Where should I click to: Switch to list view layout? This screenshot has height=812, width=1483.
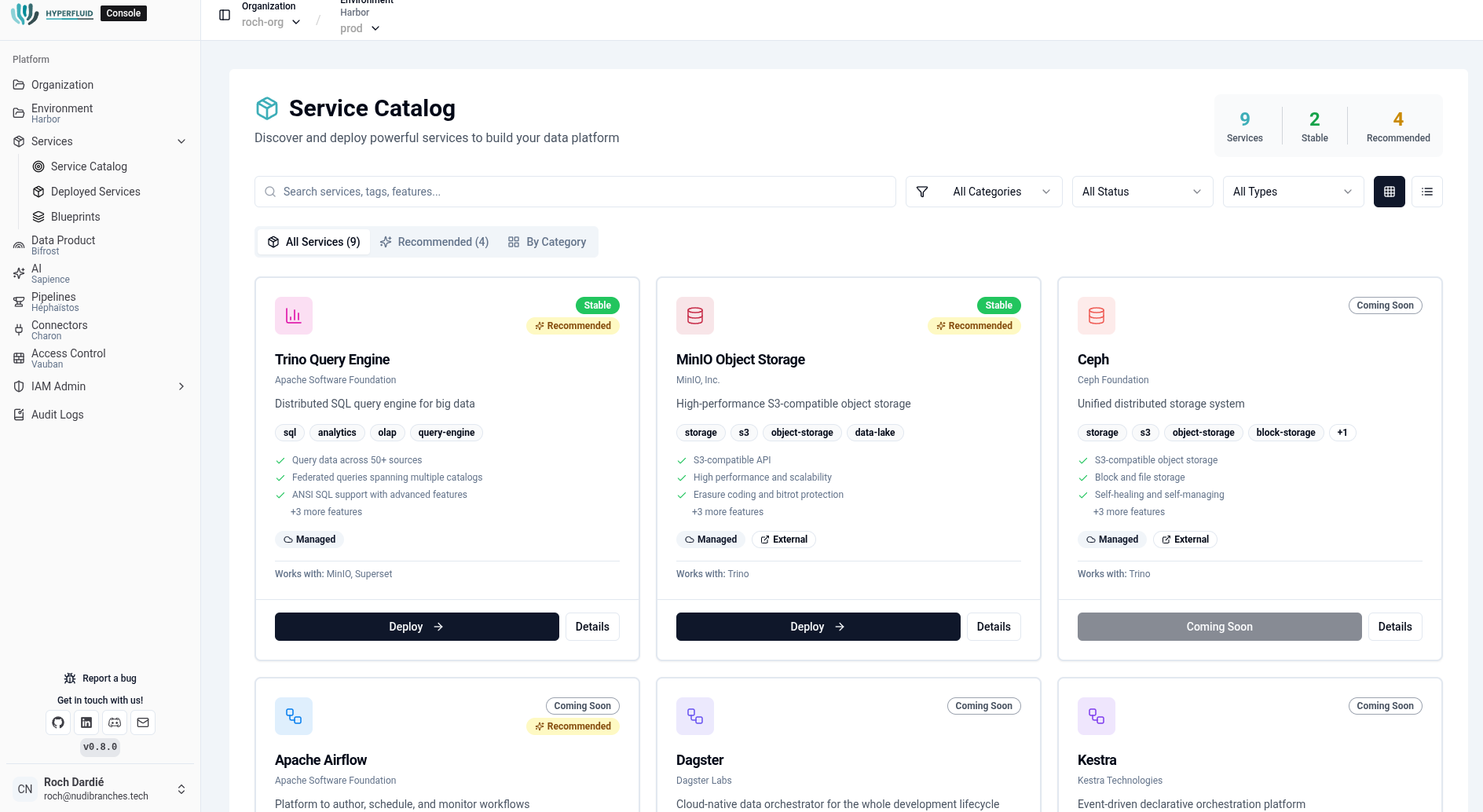(1427, 191)
